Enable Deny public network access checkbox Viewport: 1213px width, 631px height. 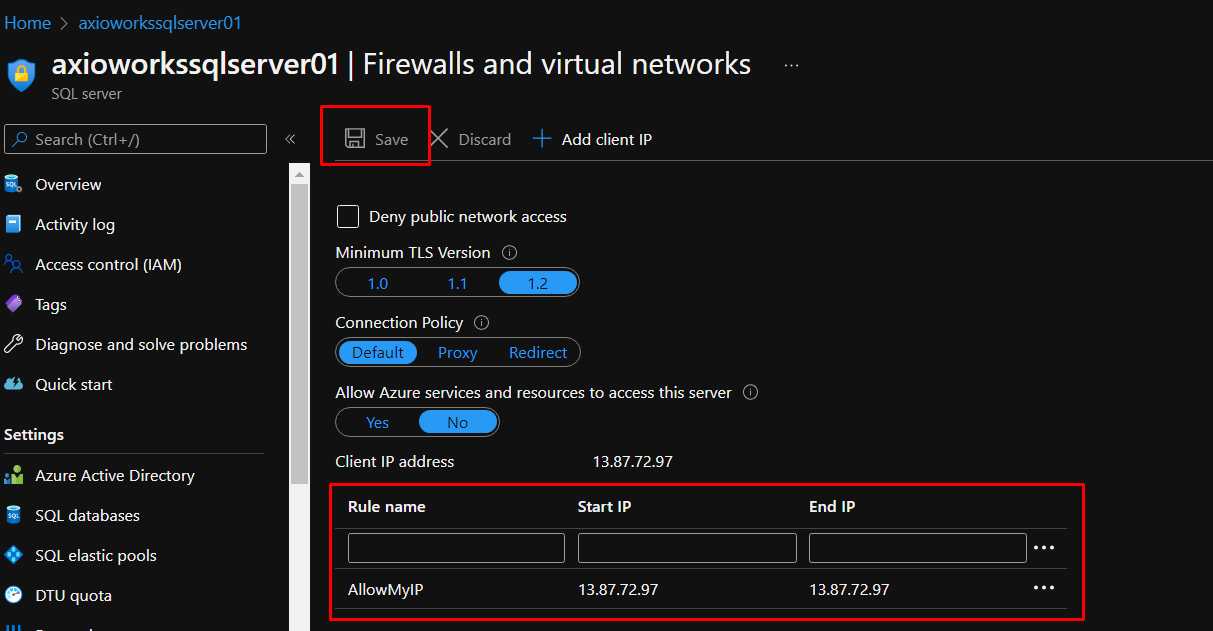(348, 216)
